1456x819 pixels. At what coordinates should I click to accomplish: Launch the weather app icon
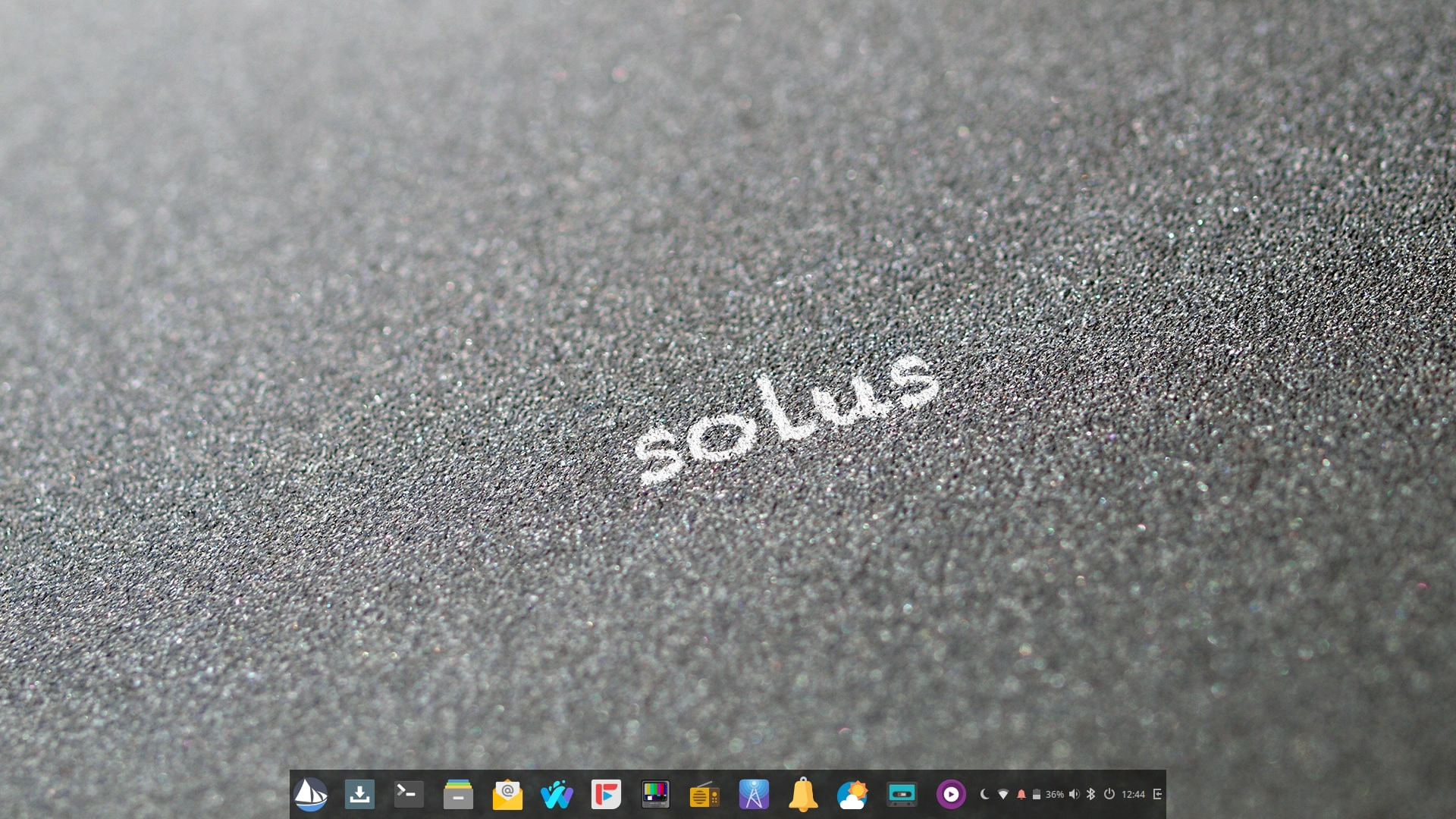852,795
